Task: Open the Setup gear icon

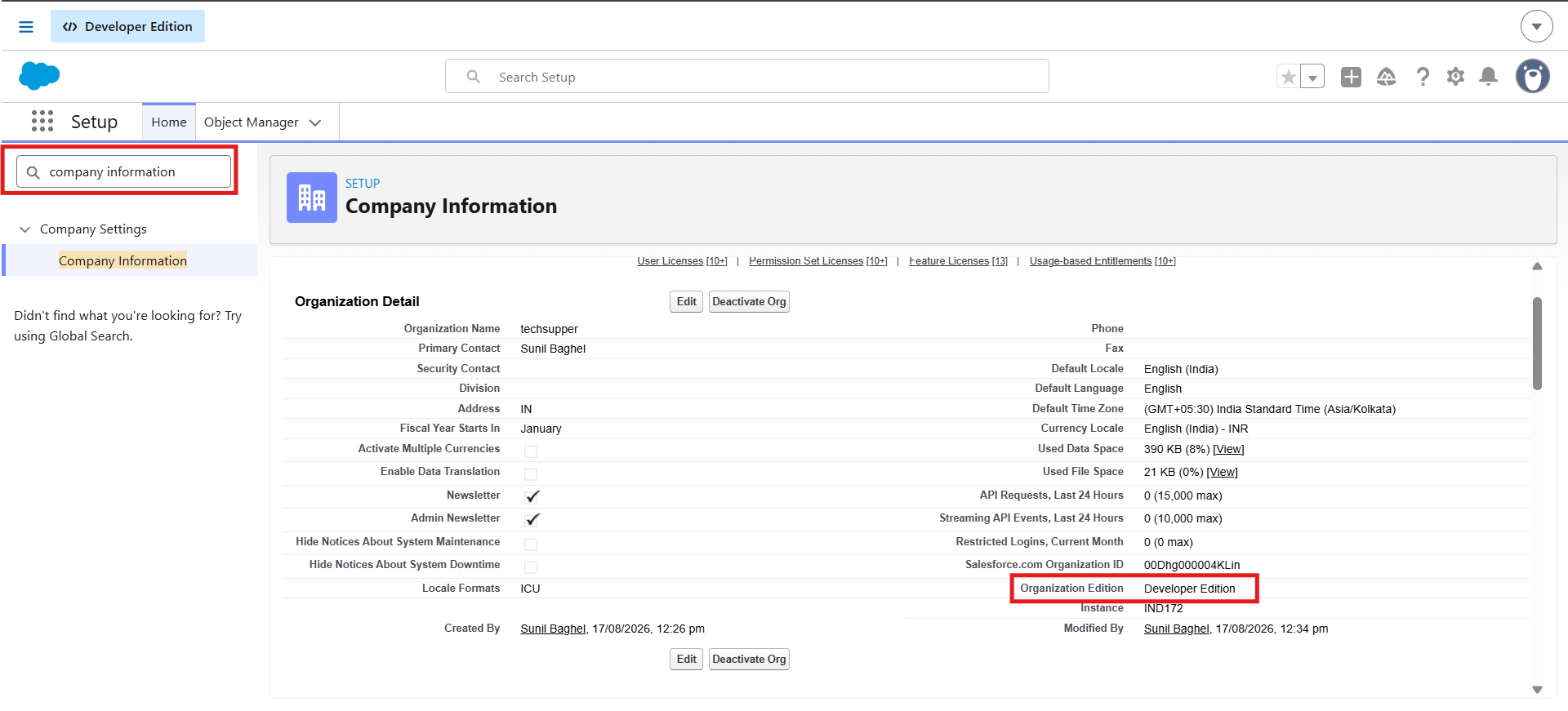Action: click(1455, 77)
